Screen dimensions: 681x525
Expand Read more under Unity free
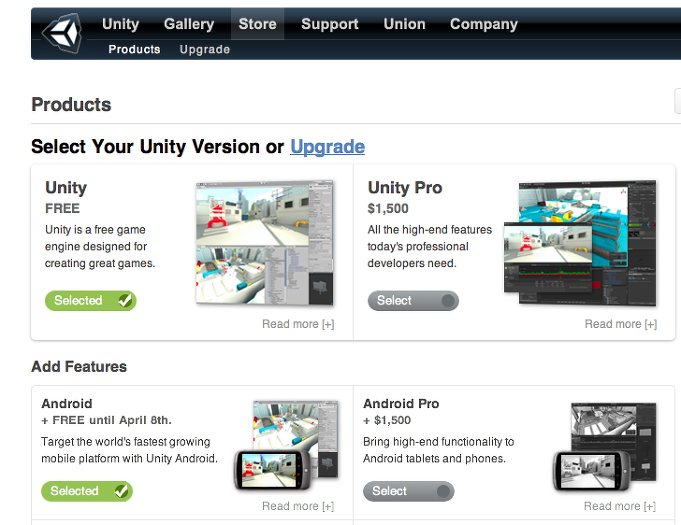[298, 324]
